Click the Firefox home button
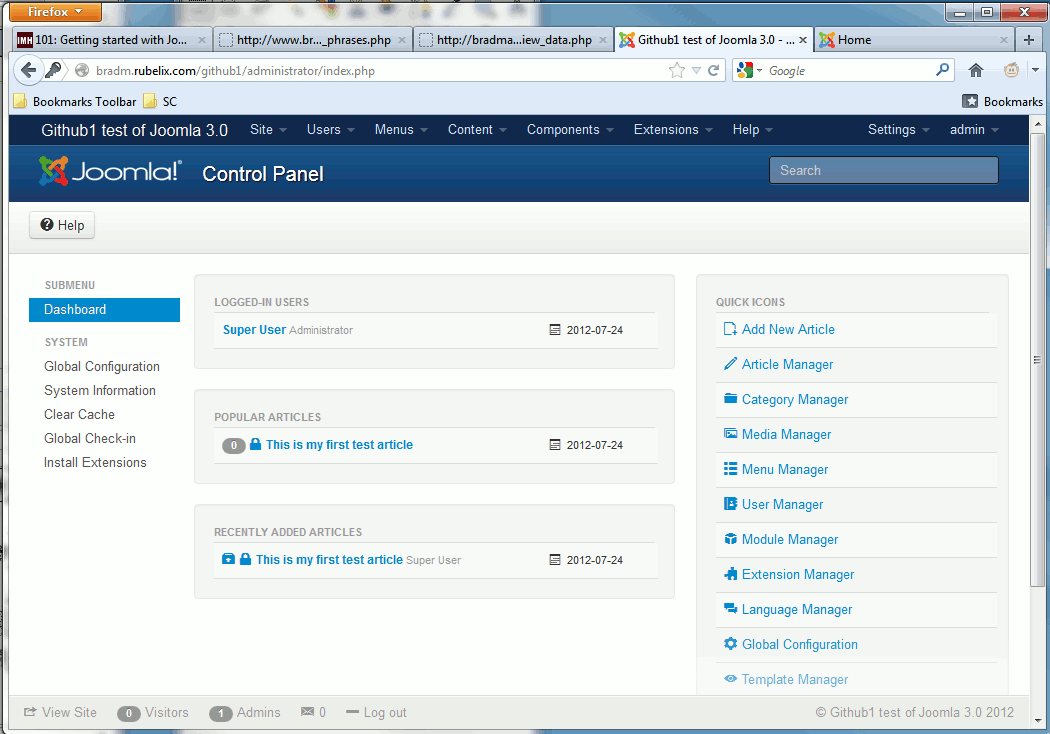Viewport: 1050px width, 734px height. coord(976,70)
